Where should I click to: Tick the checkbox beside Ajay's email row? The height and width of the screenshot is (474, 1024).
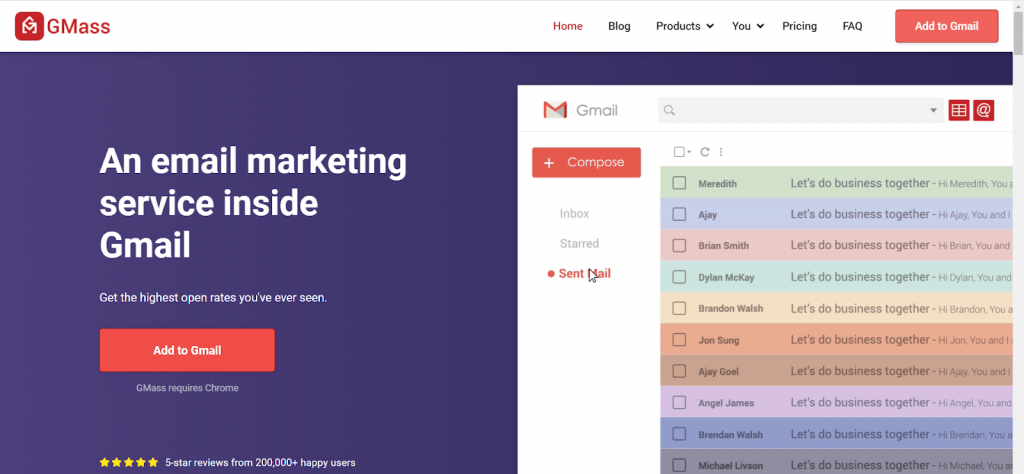679,214
